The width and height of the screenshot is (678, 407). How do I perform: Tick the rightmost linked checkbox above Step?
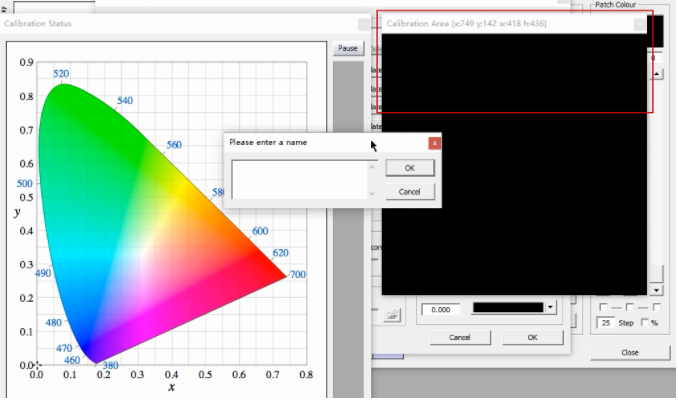(x=657, y=307)
